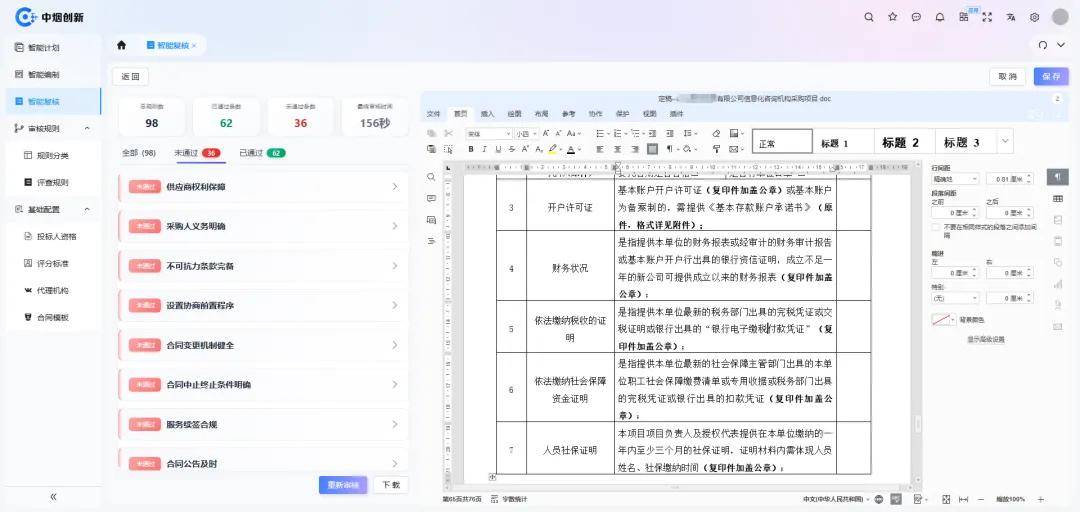
Task: Click the notification bell icon
Action: pos(939,17)
